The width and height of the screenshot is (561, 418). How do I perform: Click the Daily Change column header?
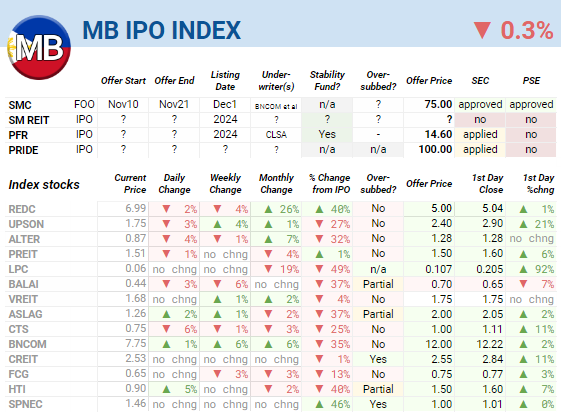(174, 184)
